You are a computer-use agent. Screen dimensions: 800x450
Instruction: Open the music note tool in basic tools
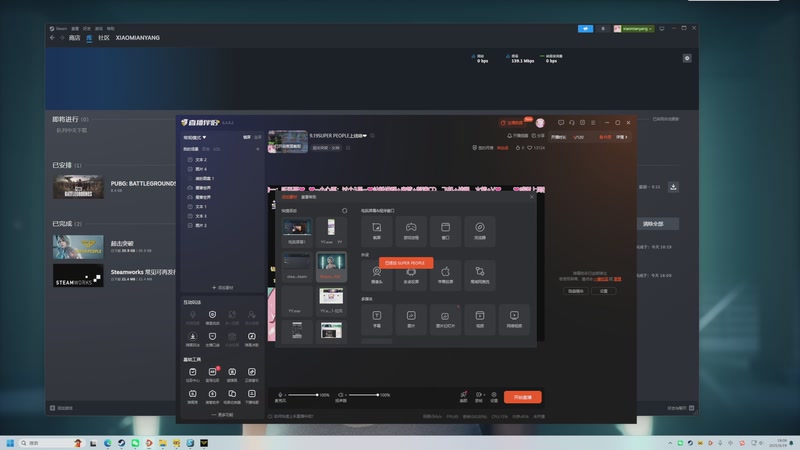point(252,374)
